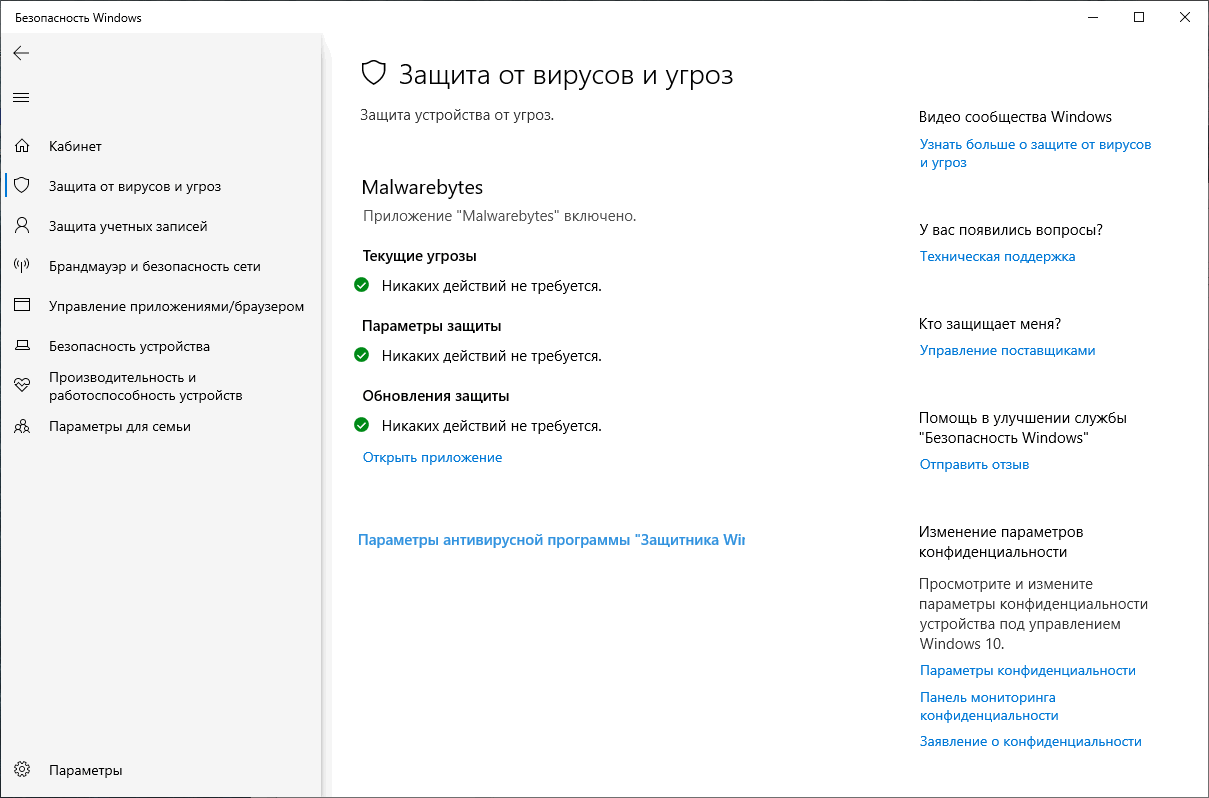The image size is (1209, 798).
Task: Open the Отправить отзыв link
Action: 973,464
